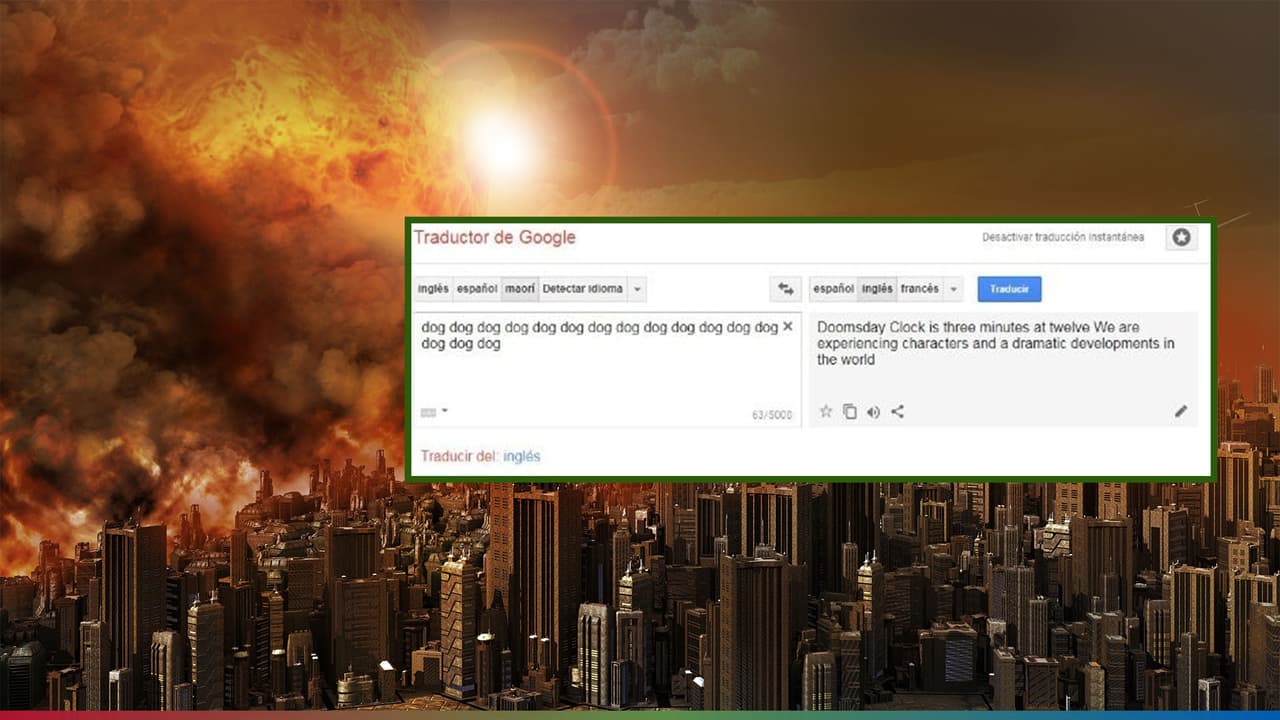Screen dimensions: 1280x720
Task: Switch target language to francés
Action: (919, 289)
